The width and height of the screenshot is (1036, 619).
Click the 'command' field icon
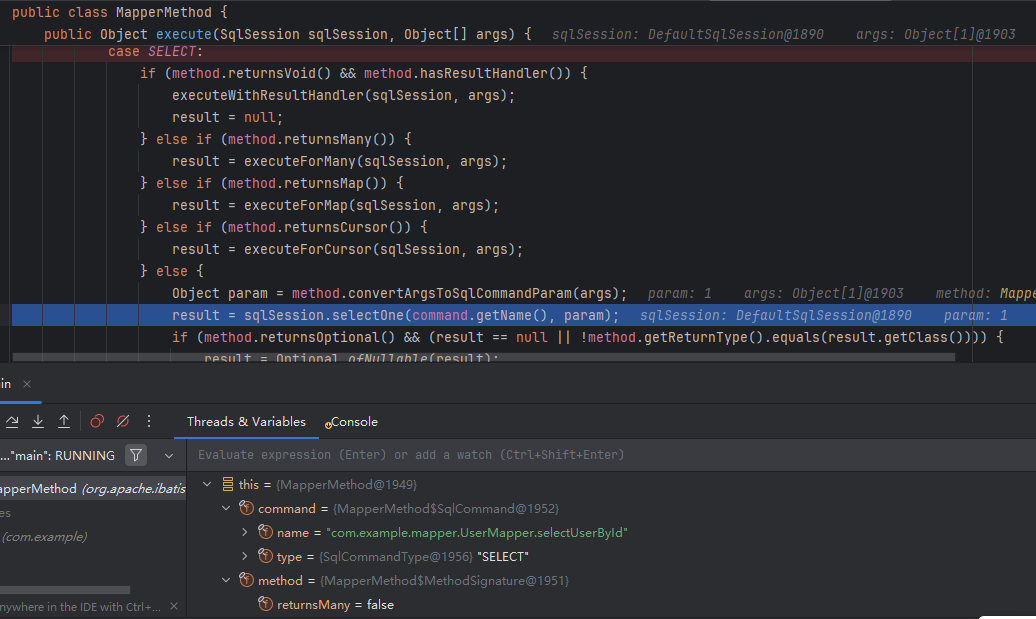tap(246, 508)
